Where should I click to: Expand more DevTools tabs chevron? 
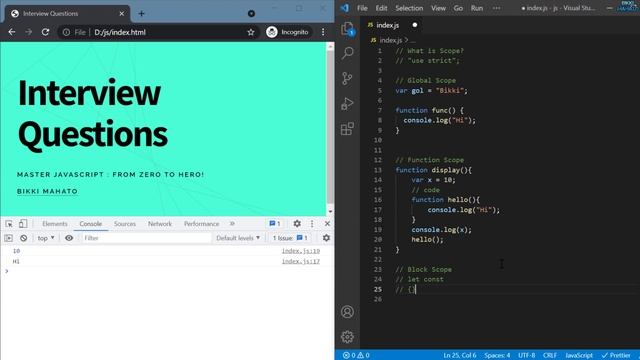pos(232,224)
